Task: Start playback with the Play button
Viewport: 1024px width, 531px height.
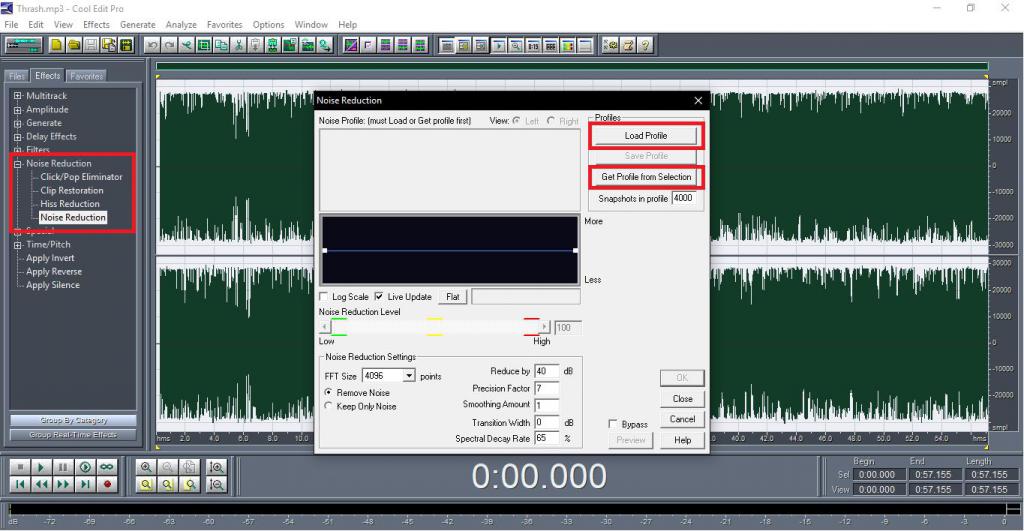Action: 40,467
